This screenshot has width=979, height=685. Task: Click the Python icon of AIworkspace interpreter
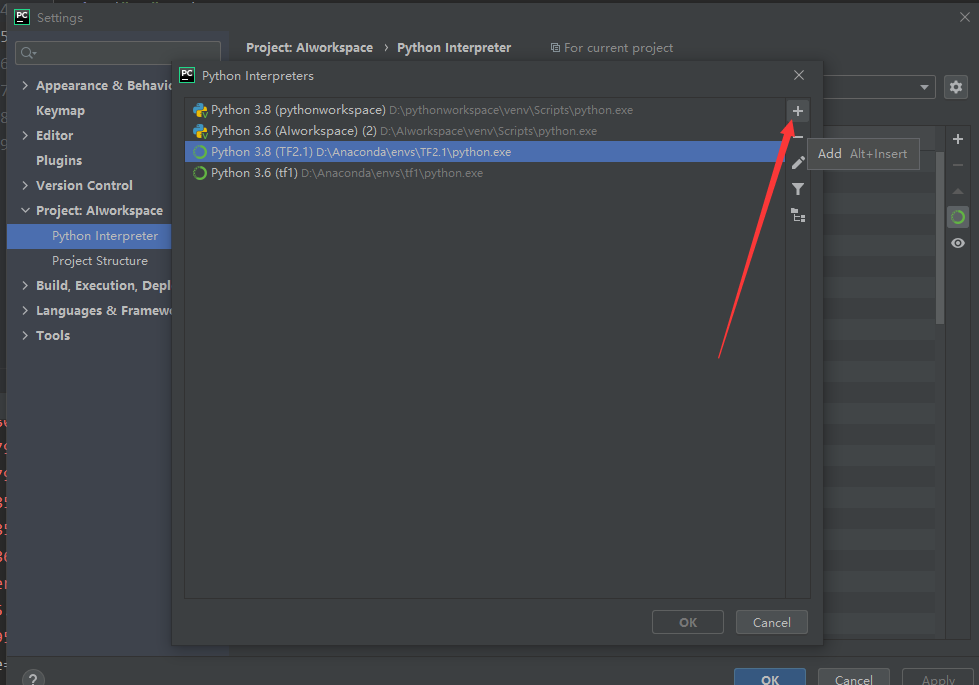click(200, 131)
